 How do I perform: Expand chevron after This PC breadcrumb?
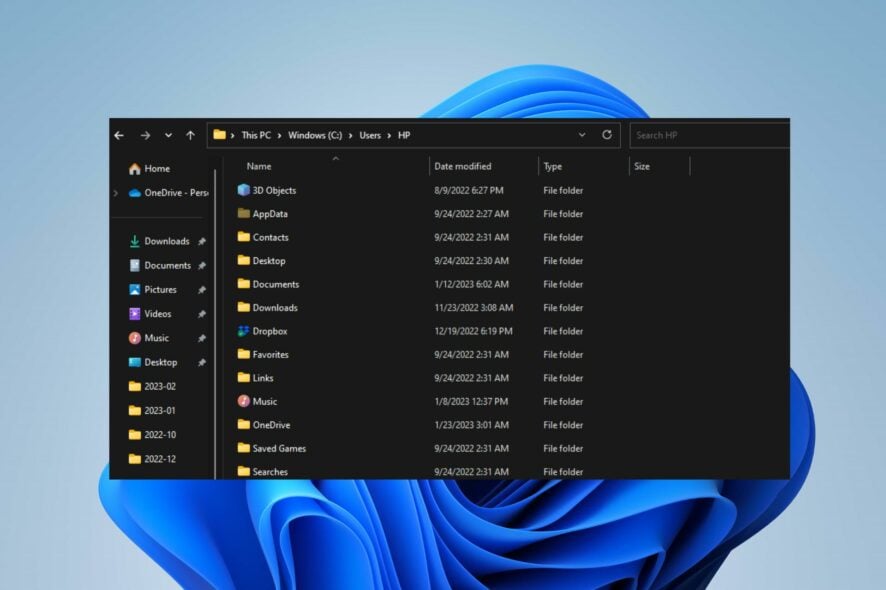pyautogui.click(x=279, y=136)
